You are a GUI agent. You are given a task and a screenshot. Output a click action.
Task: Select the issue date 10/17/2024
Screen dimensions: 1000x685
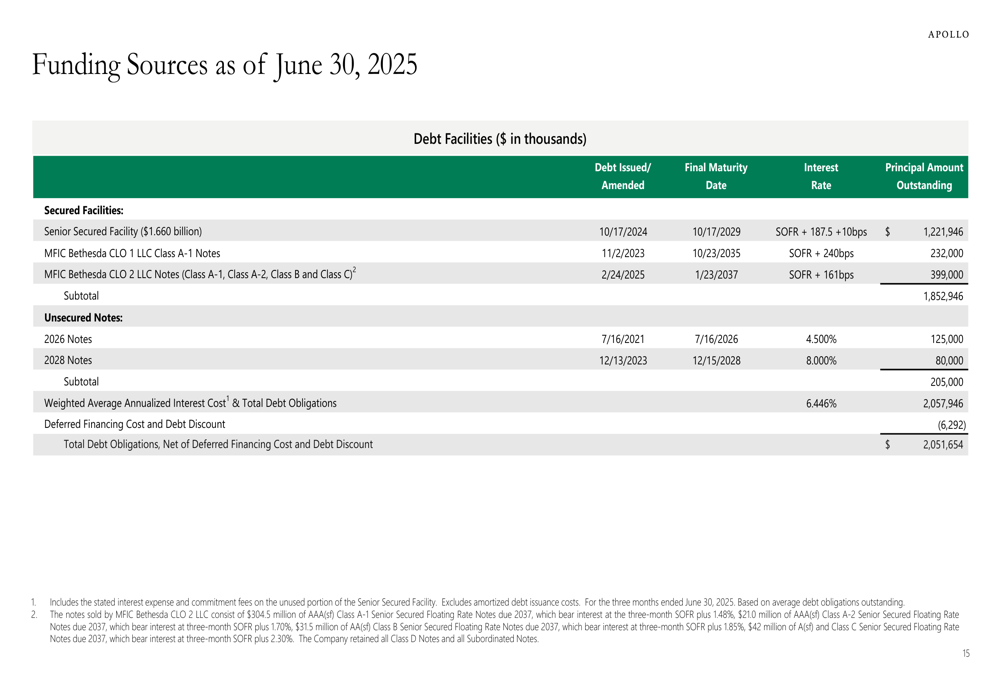pyautogui.click(x=623, y=232)
